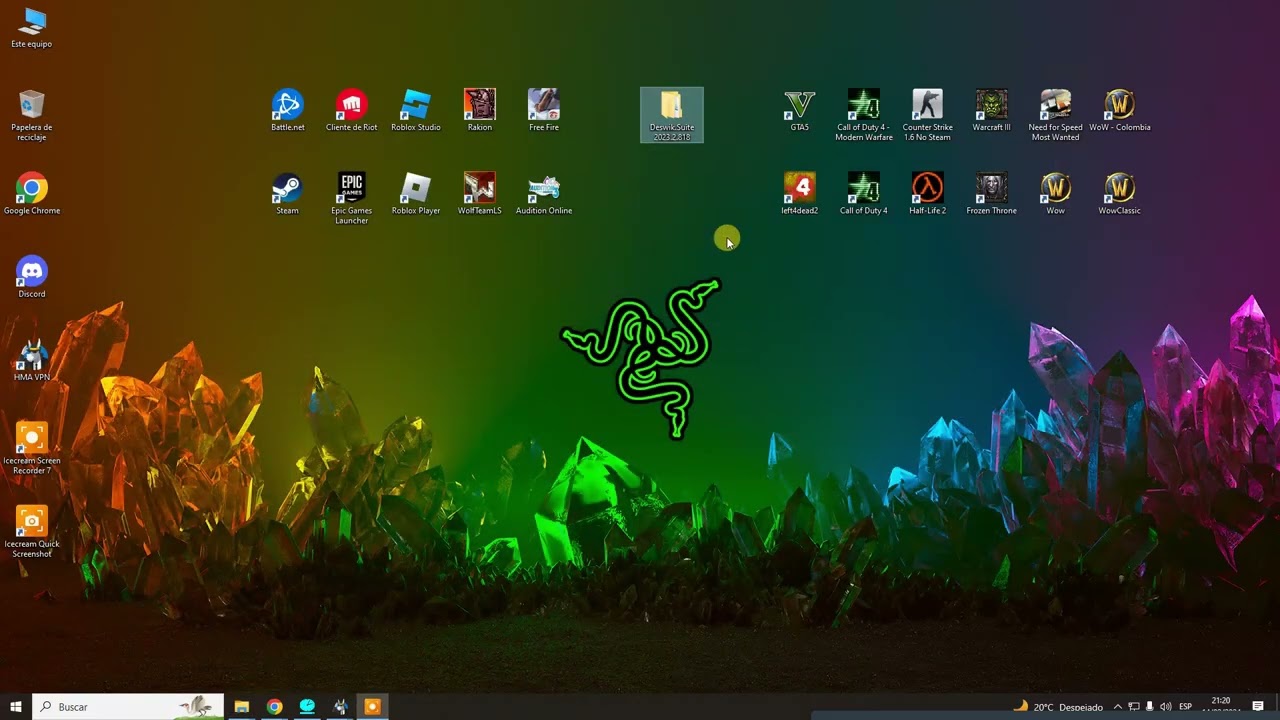The height and width of the screenshot is (720, 1280).
Task: Click the device tray icon beside volume
Action: click(1150, 706)
